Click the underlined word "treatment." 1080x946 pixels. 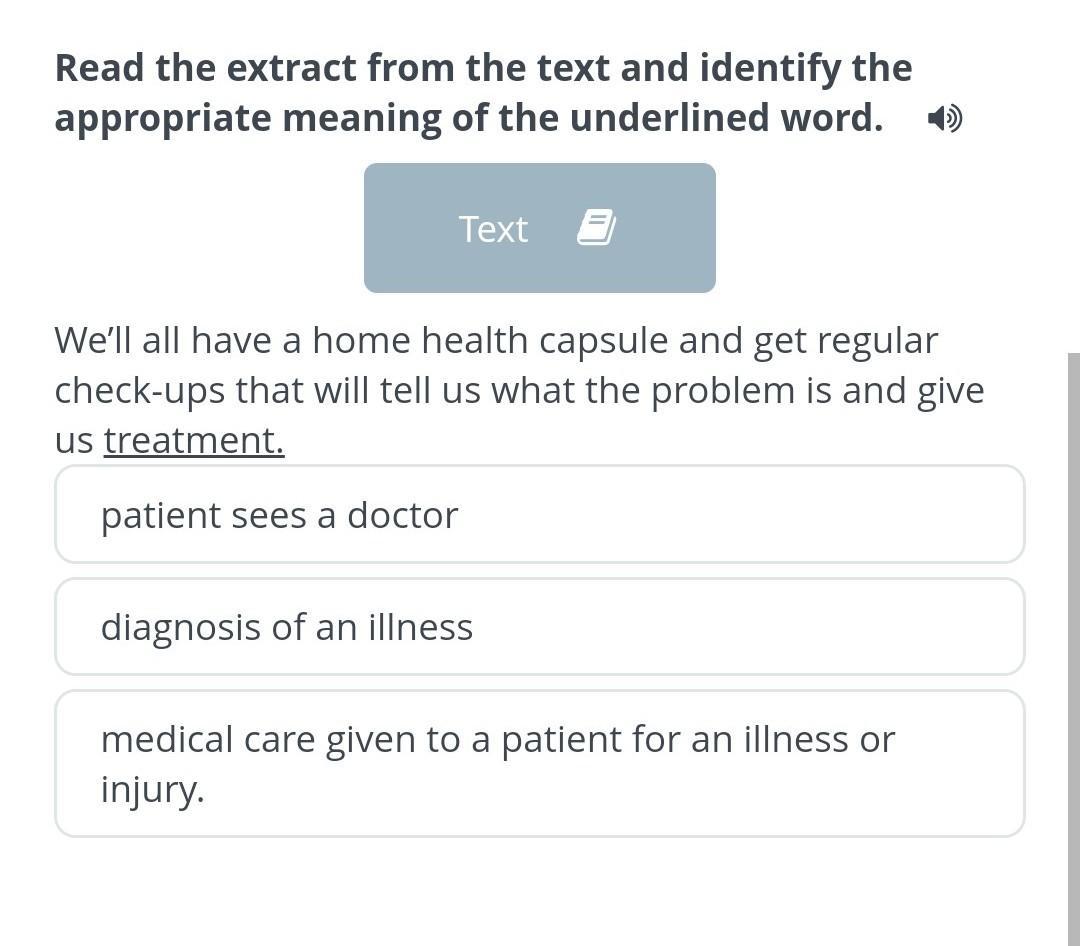194,441
